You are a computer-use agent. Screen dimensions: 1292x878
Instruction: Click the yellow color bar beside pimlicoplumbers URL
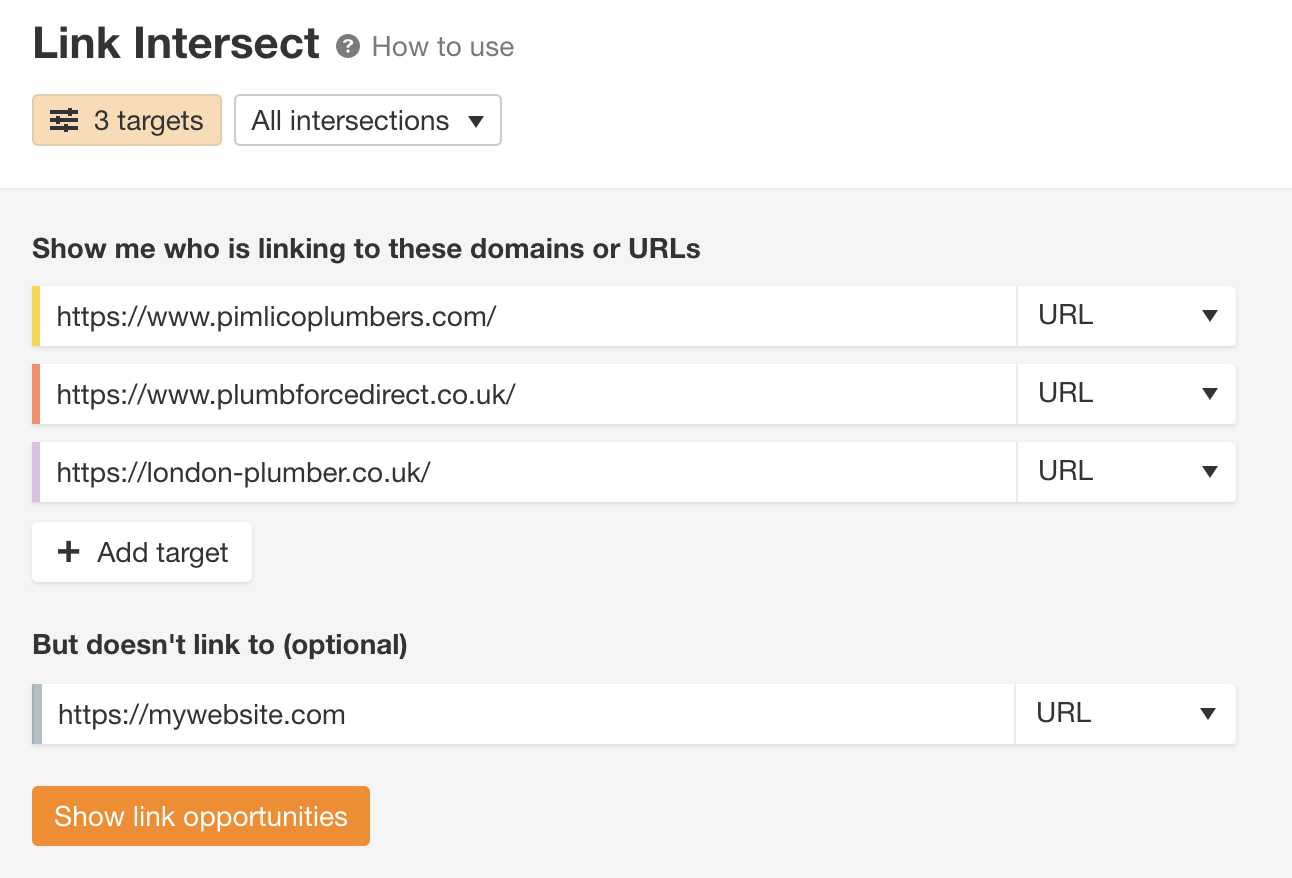[x=36, y=315]
